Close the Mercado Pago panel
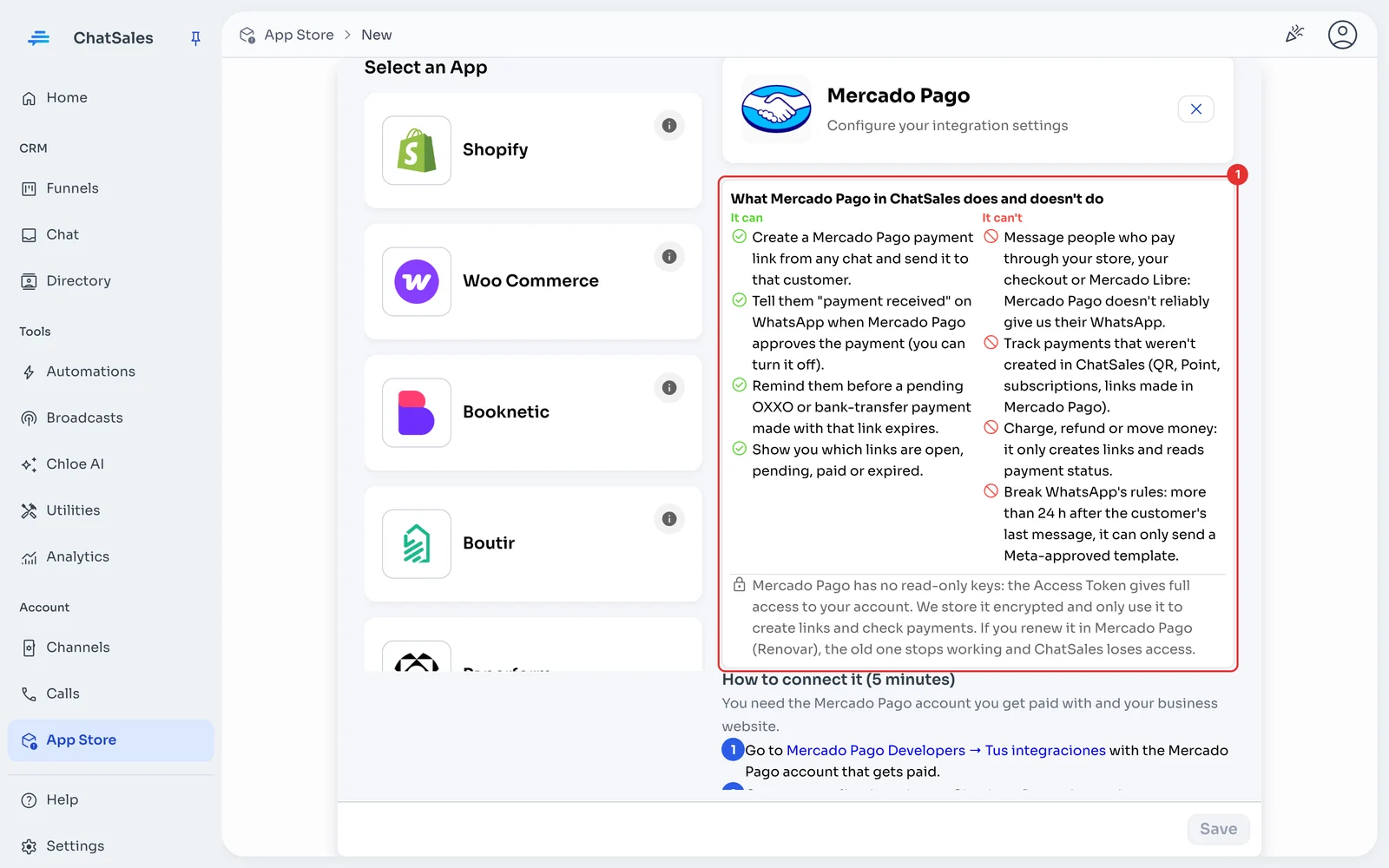 point(1196,109)
